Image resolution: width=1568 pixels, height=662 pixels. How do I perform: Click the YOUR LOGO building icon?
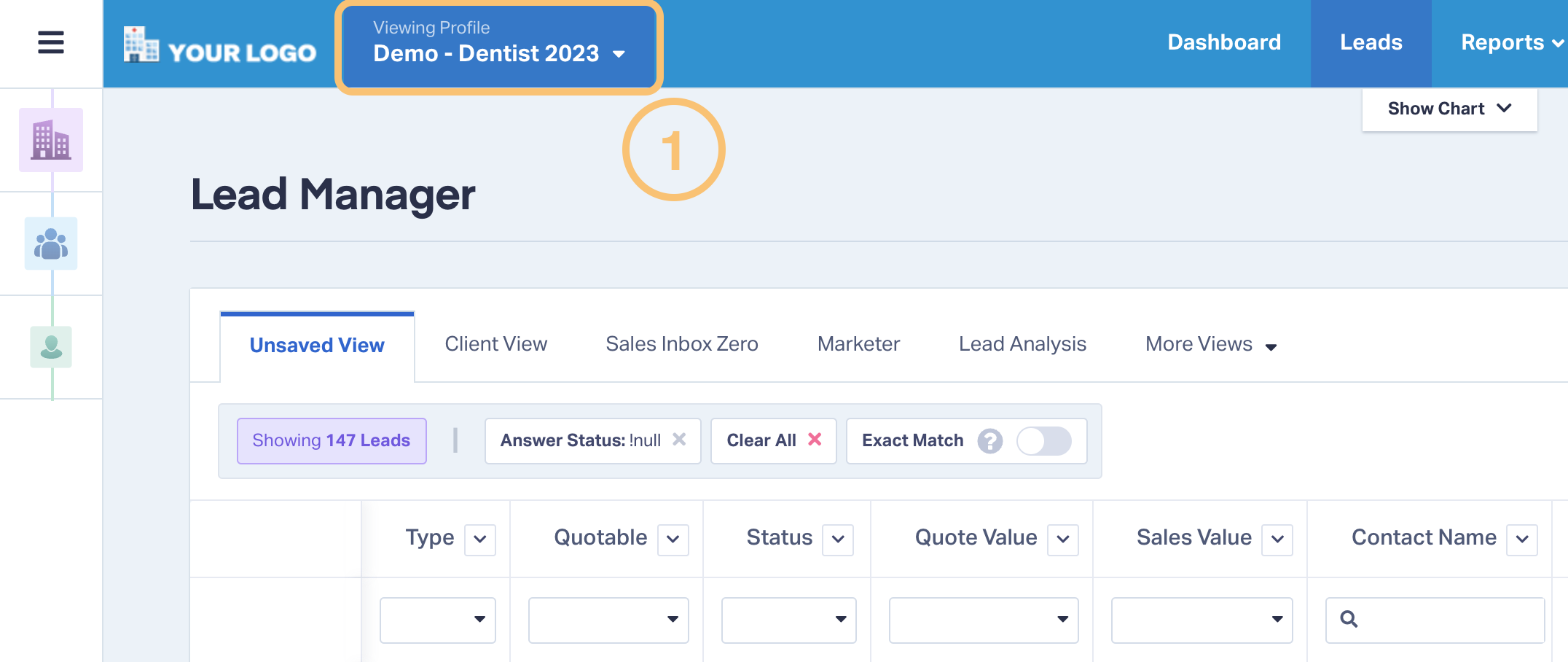[x=141, y=44]
